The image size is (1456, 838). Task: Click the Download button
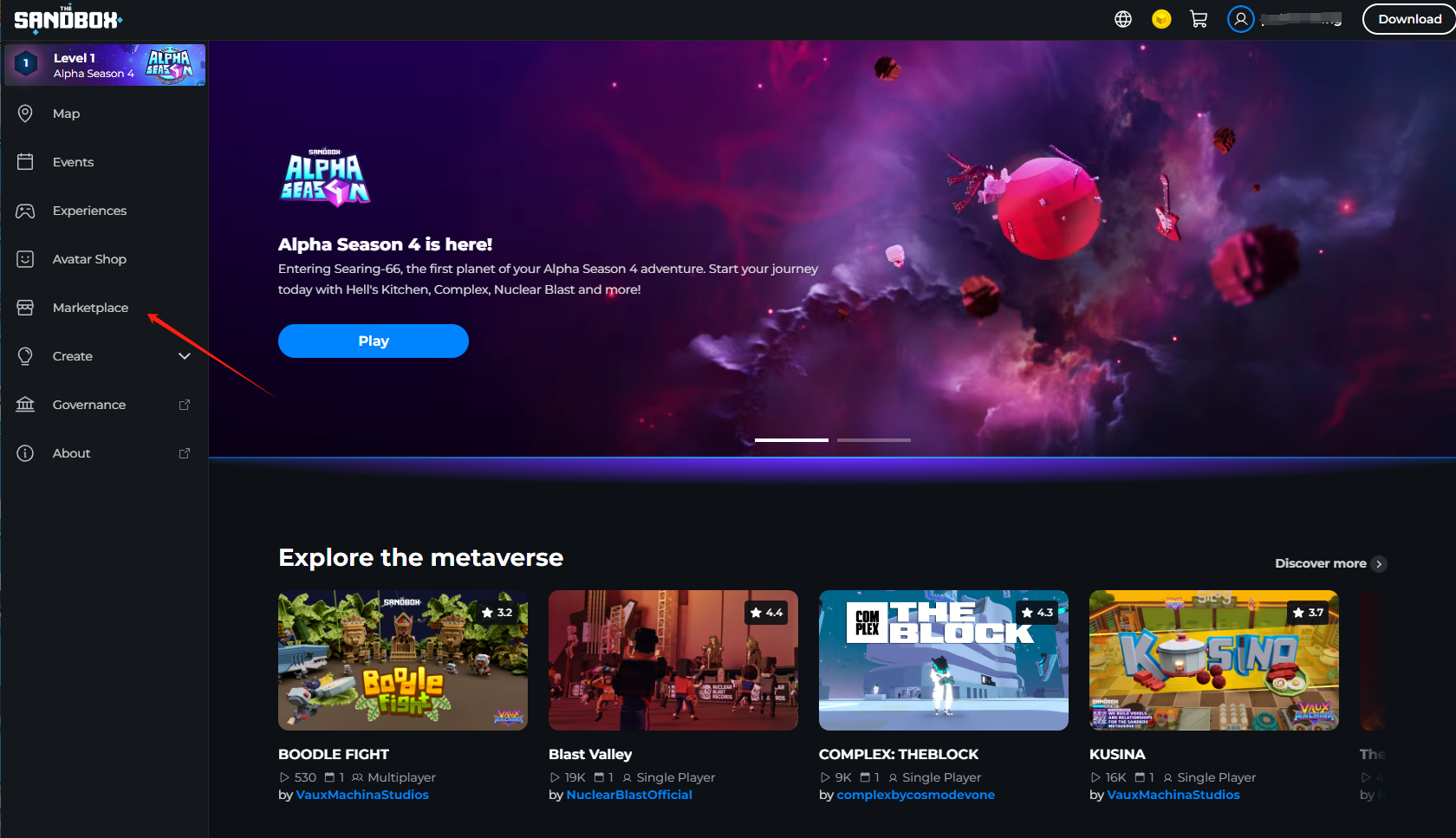(1409, 19)
